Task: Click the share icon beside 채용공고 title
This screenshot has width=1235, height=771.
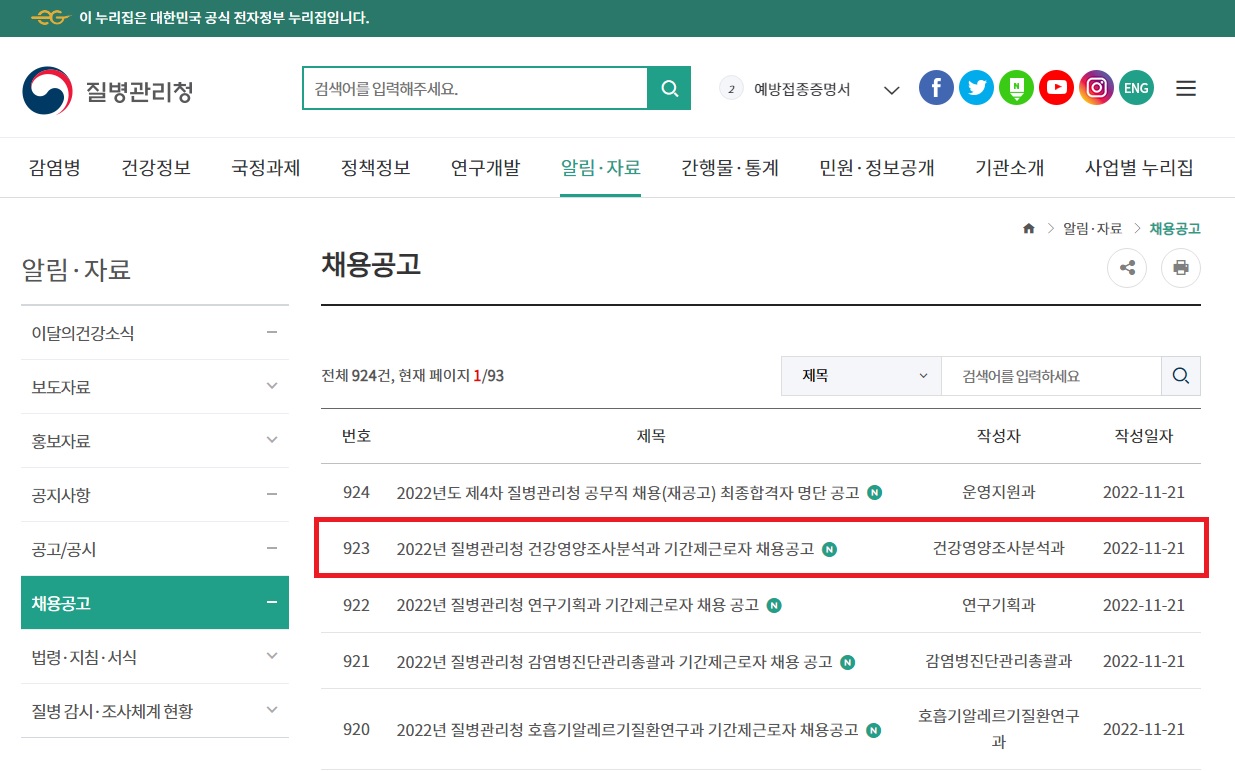Action: pyautogui.click(x=1127, y=267)
